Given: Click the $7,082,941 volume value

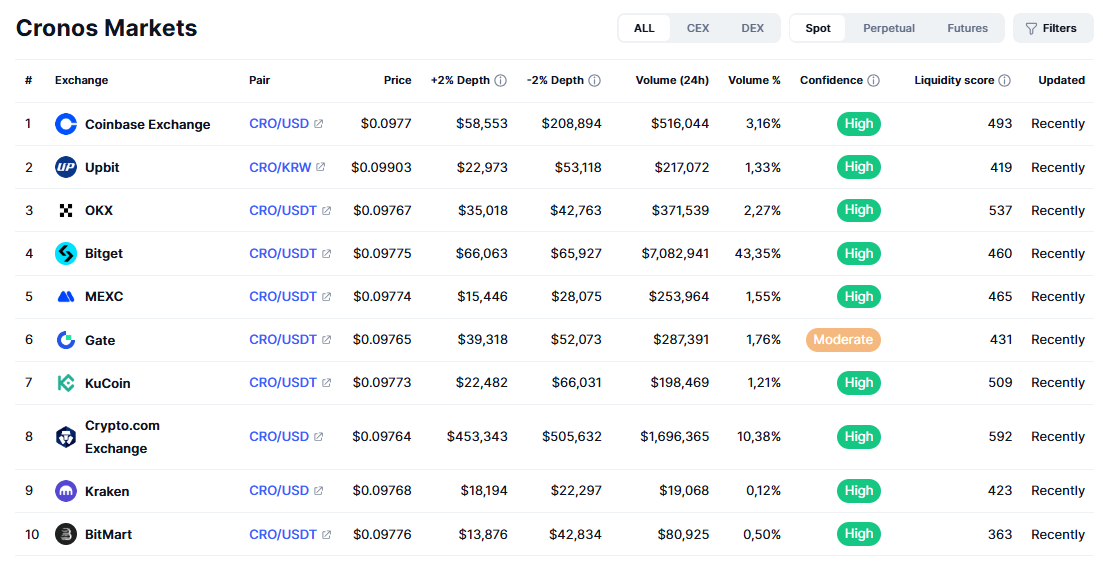Looking at the screenshot, I should click(675, 253).
